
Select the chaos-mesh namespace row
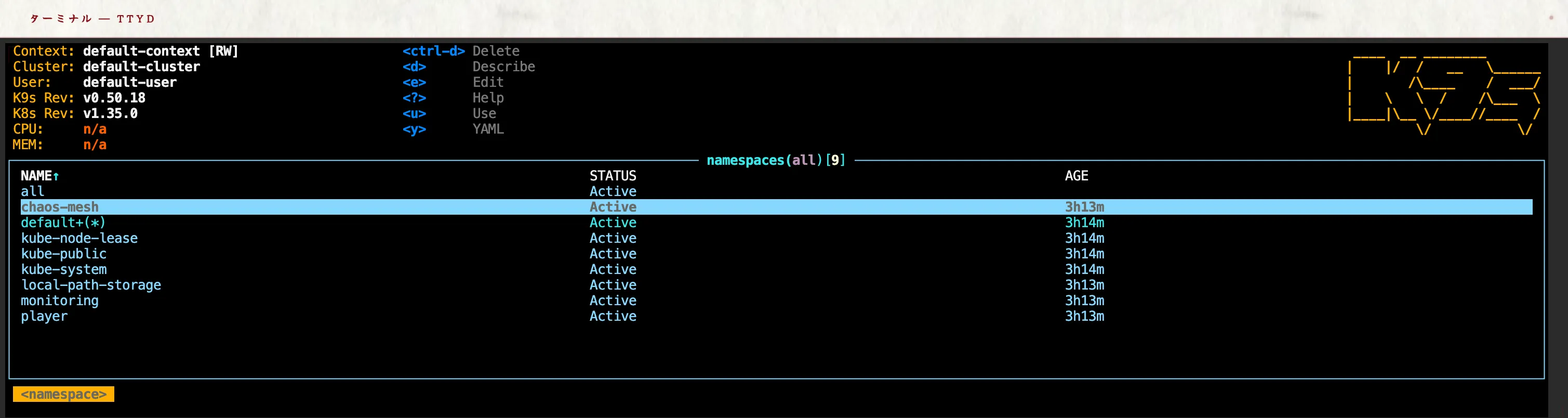tap(60, 207)
